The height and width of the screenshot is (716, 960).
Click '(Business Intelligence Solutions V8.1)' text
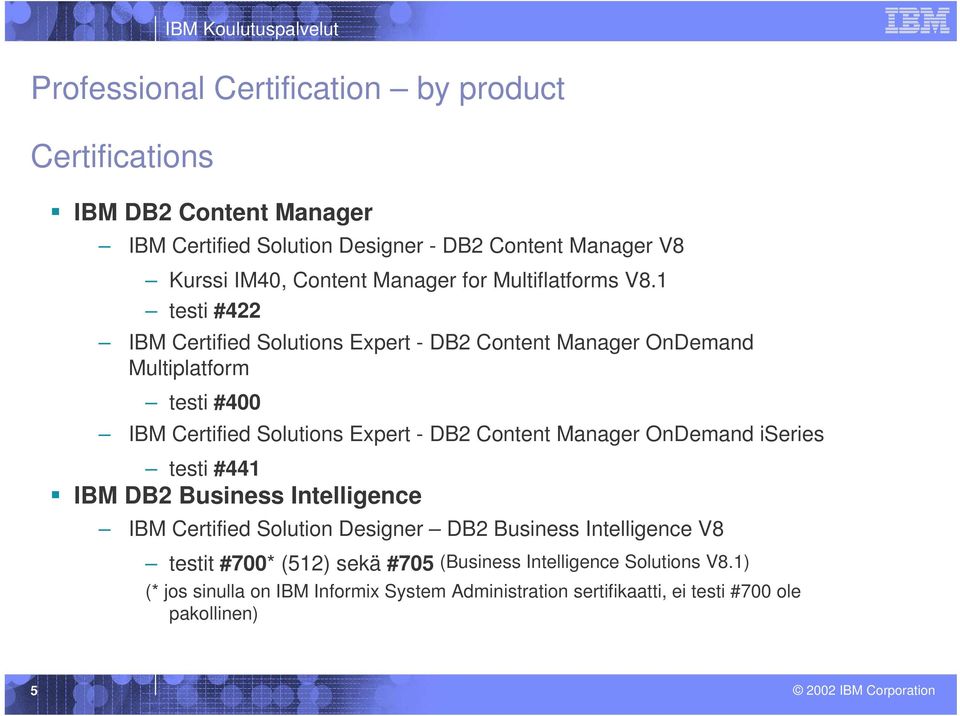click(594, 562)
